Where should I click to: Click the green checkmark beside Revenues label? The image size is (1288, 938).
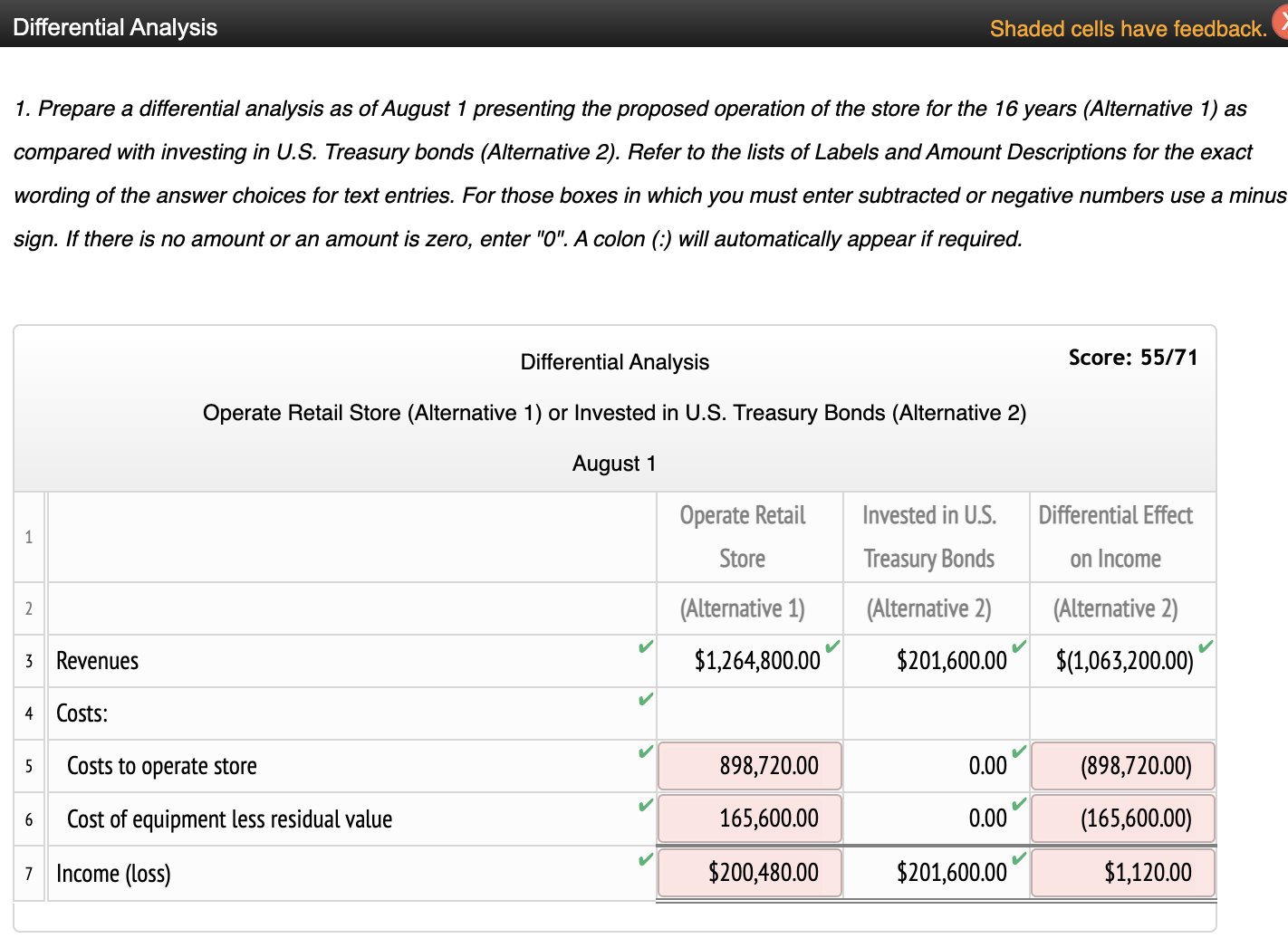[645, 646]
